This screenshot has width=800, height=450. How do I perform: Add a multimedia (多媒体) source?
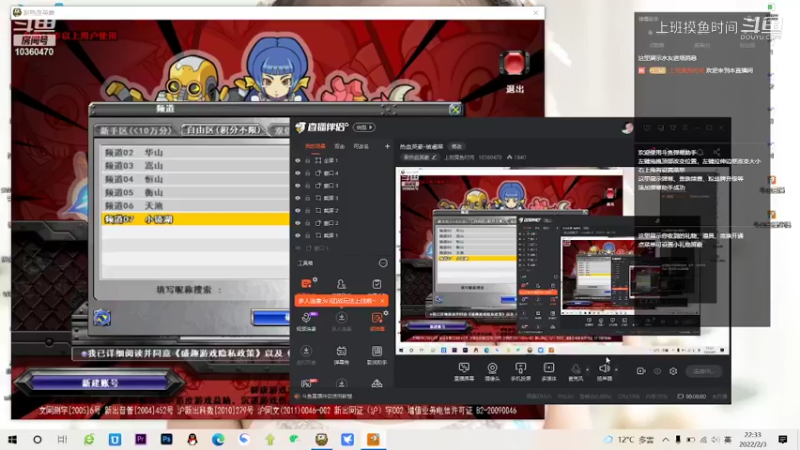tap(548, 372)
